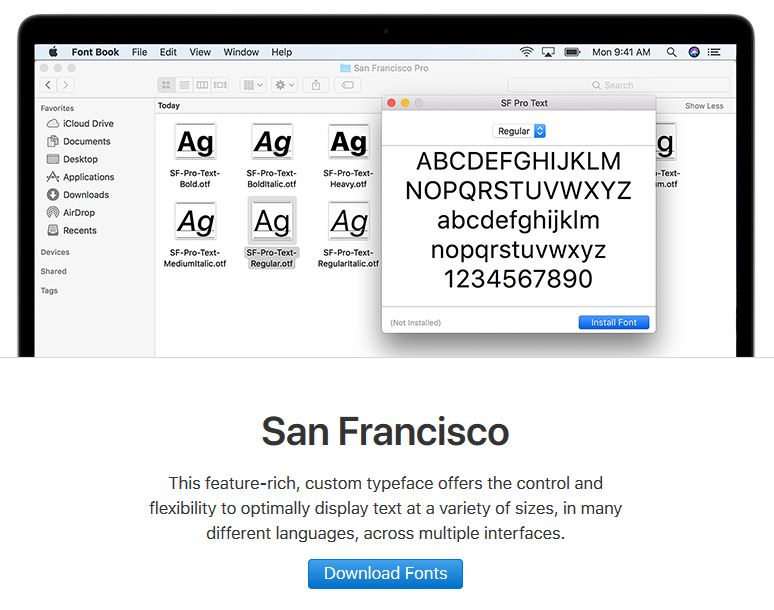The height and width of the screenshot is (610, 774).
Task: Click the menu bar clock Mon 9:41 AM
Action: (621, 52)
